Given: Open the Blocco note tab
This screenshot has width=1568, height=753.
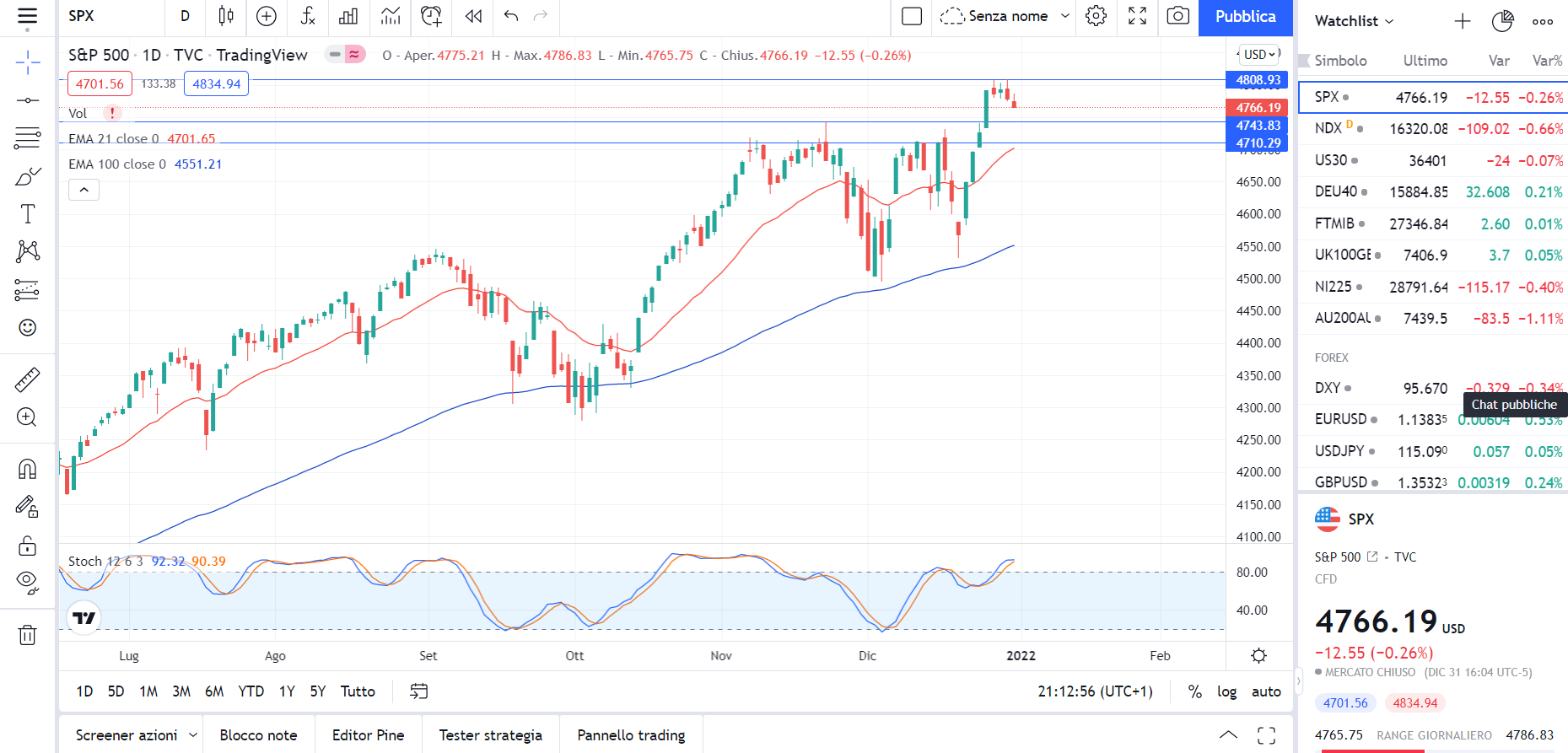Looking at the screenshot, I should pos(258,735).
